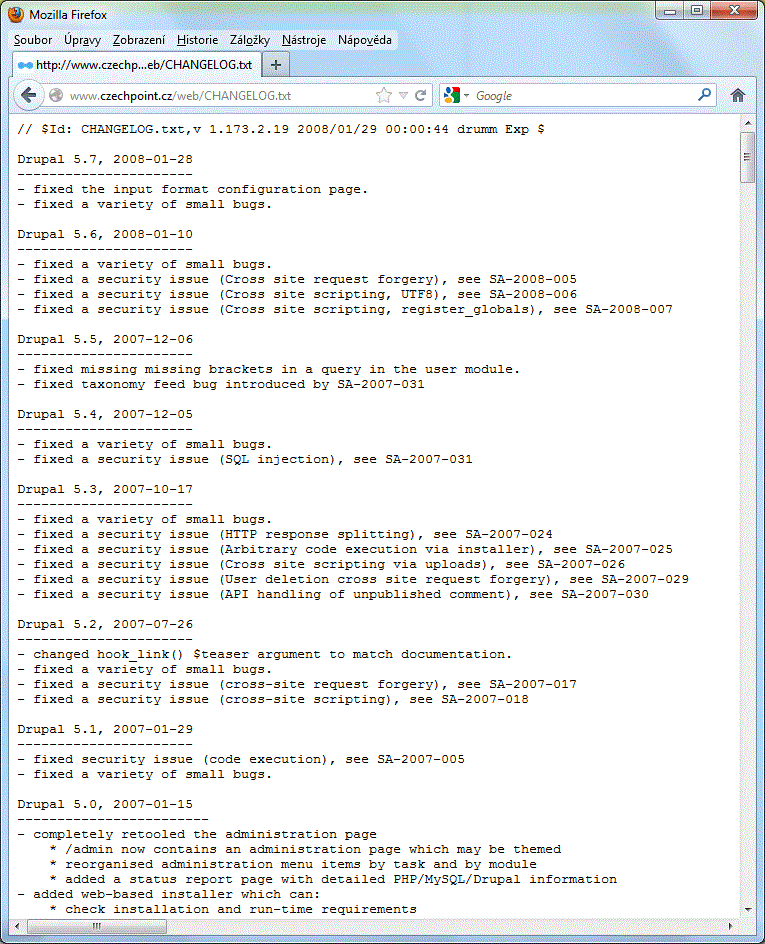Click the vertical scrollbar down arrow
The width and height of the screenshot is (765, 944).
tap(748, 909)
